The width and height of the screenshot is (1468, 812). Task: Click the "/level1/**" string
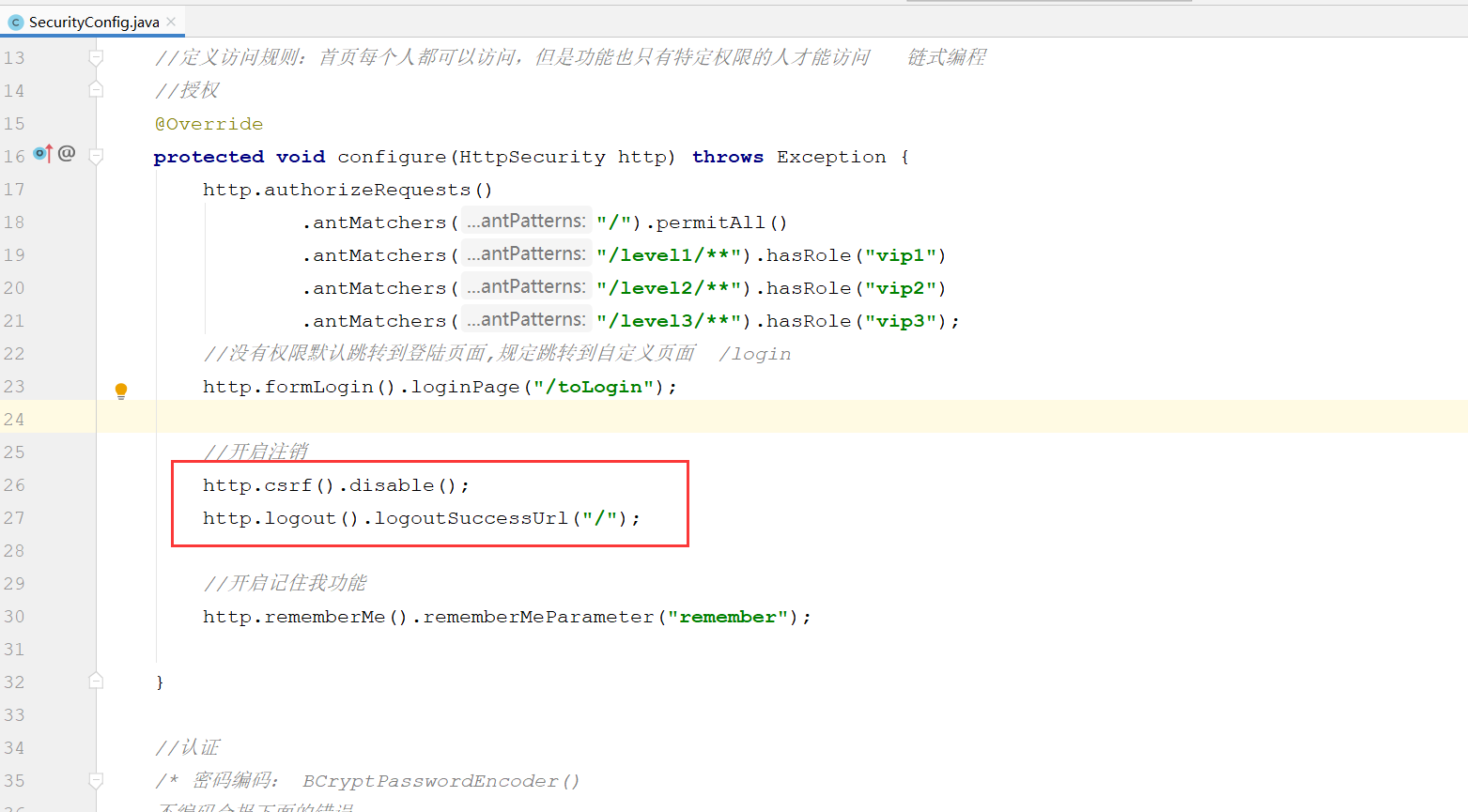click(x=669, y=255)
